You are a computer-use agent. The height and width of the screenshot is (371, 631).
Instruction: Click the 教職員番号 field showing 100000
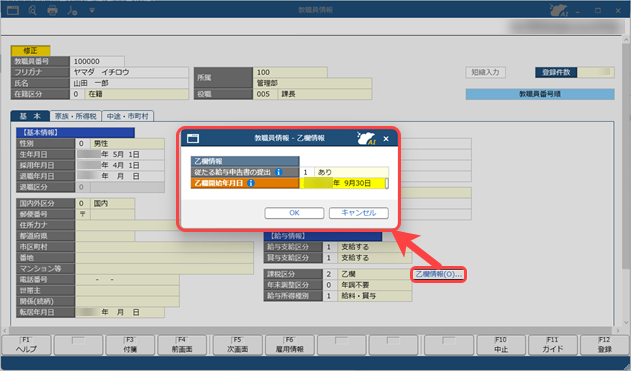[97, 61]
